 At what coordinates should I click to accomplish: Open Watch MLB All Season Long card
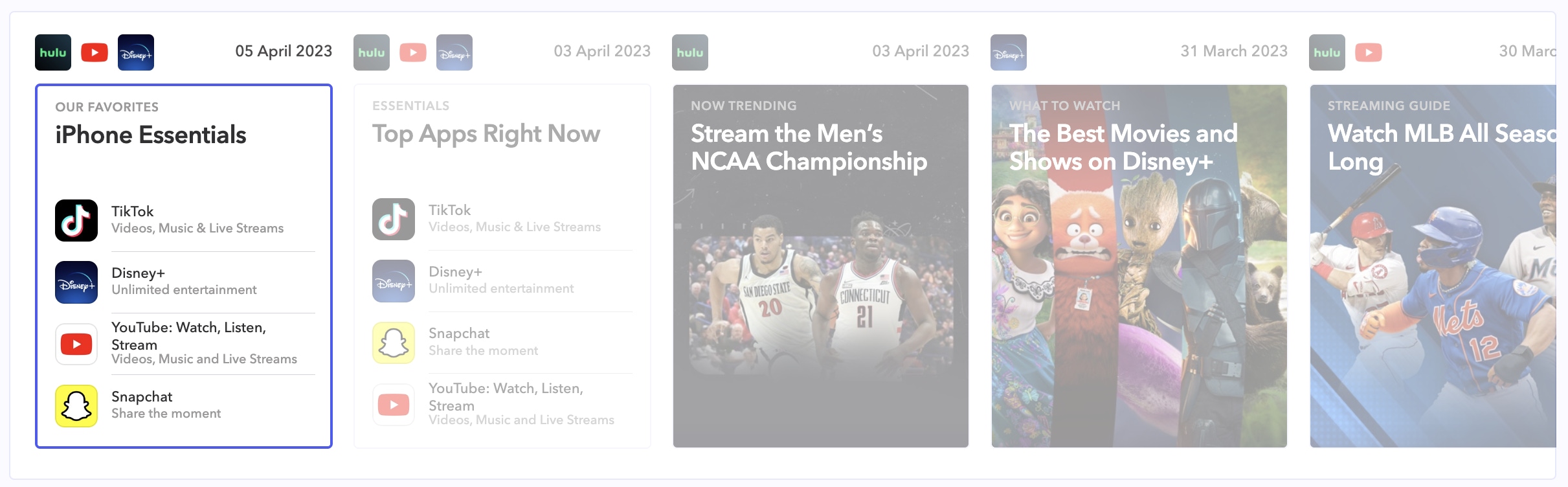point(1432,266)
